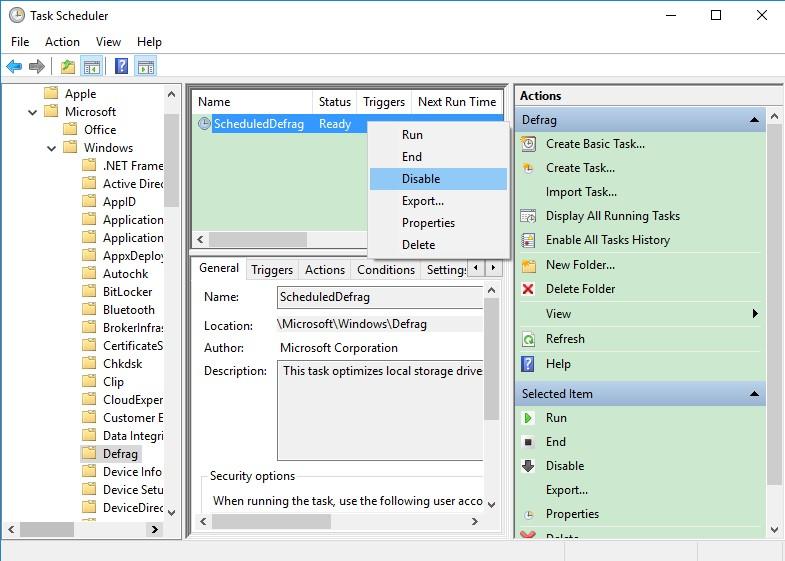785x561 pixels.
Task: Choose End in the context menu
Action: click(438, 157)
